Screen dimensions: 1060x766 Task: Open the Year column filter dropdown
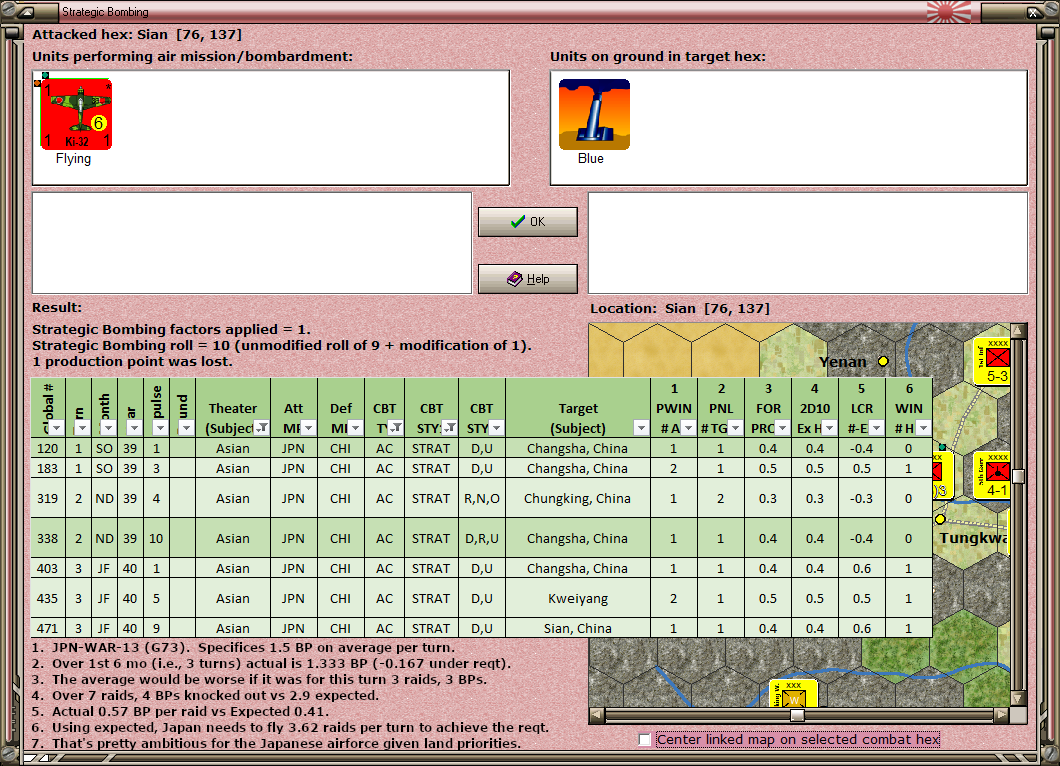coord(134,428)
